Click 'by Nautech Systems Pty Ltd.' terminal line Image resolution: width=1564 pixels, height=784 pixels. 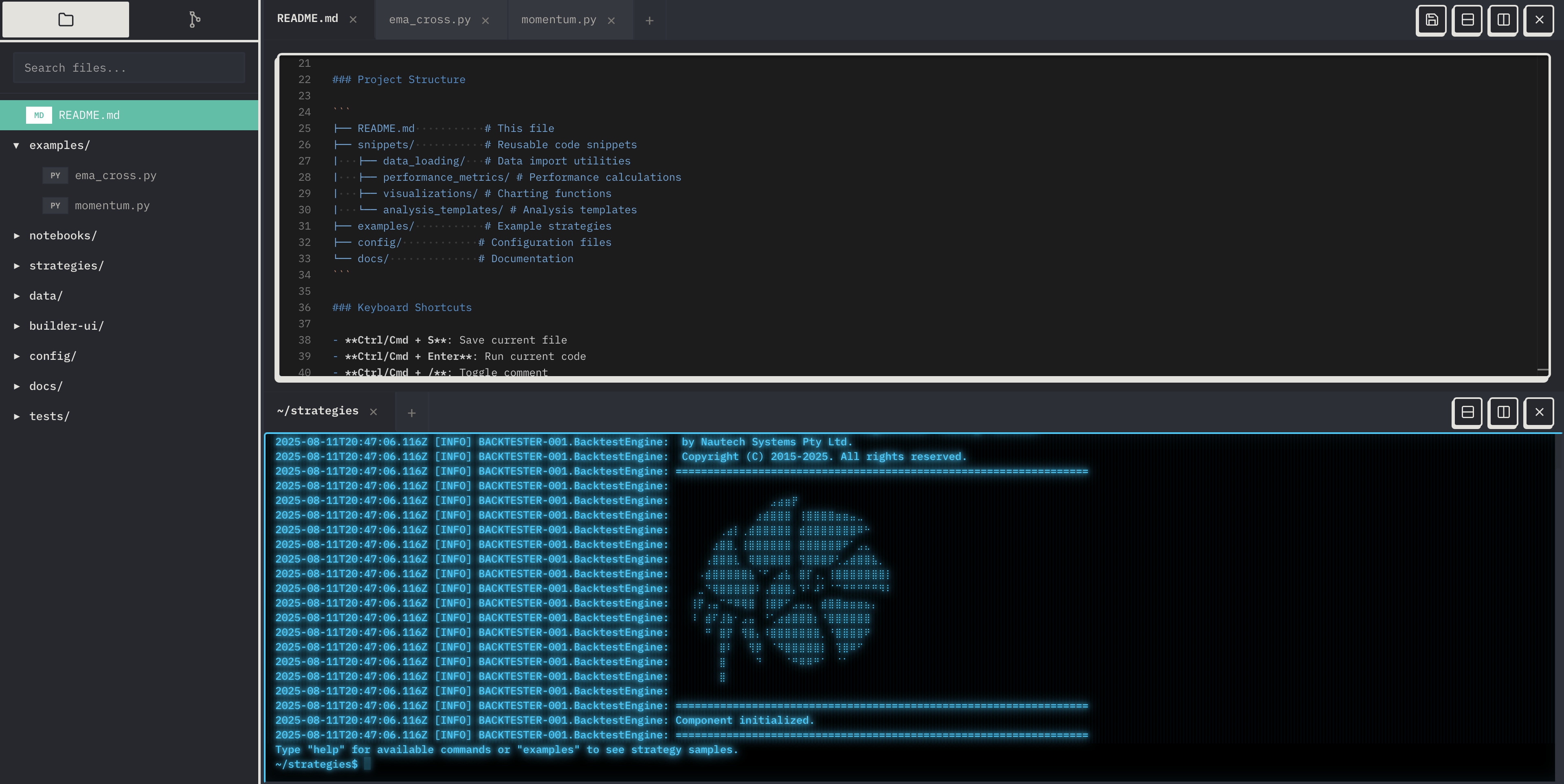point(767,442)
